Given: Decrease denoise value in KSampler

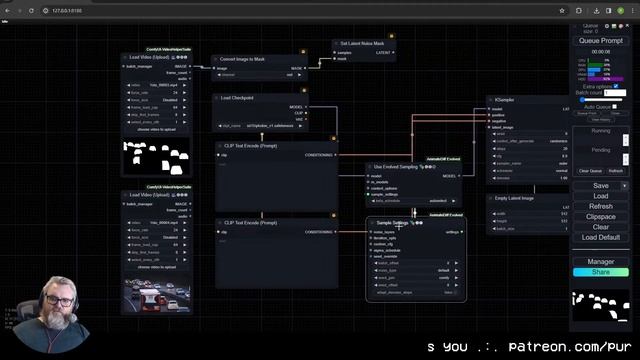Looking at the screenshot, I should (494, 178).
